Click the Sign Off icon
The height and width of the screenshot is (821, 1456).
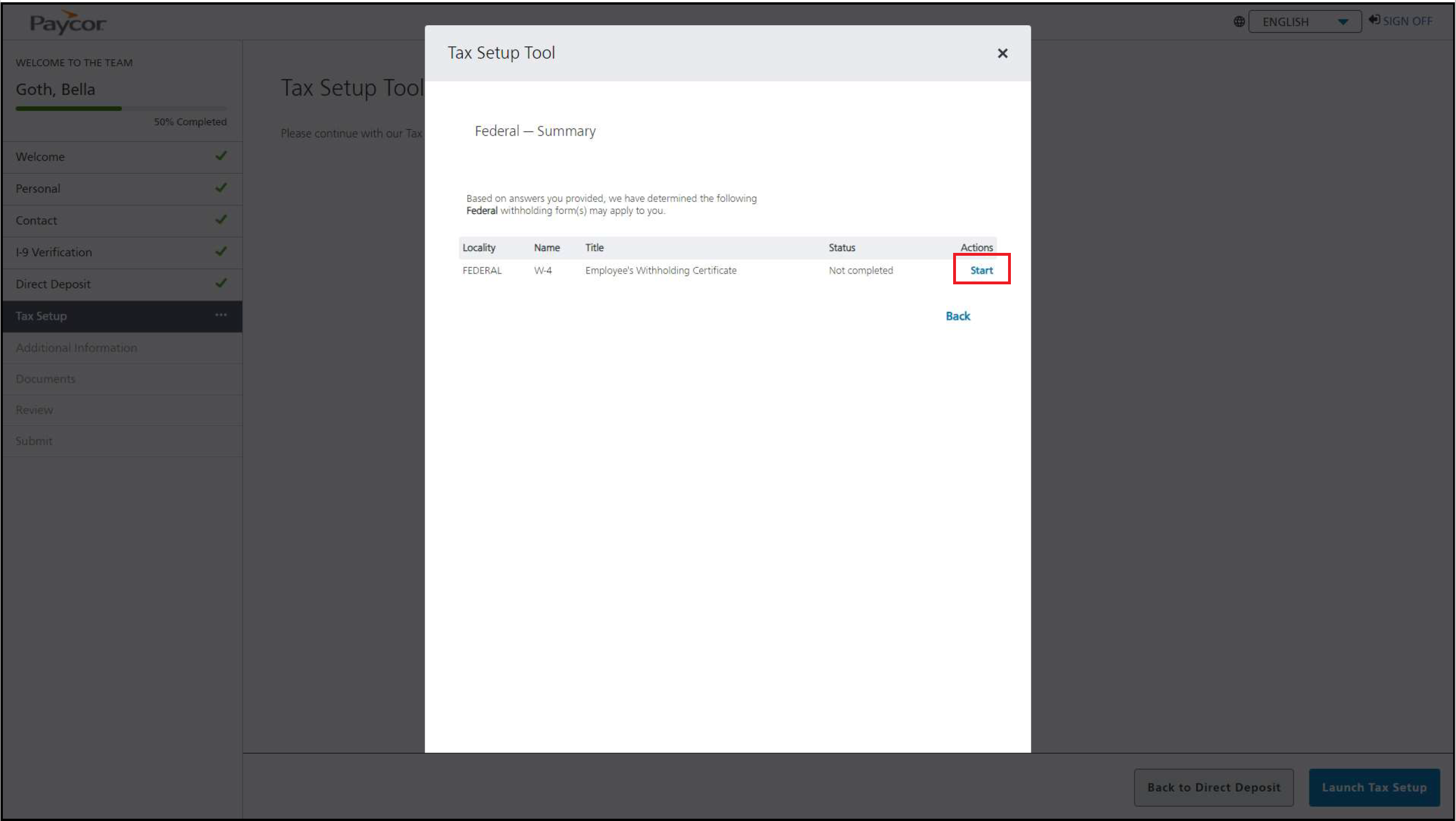tap(1374, 20)
